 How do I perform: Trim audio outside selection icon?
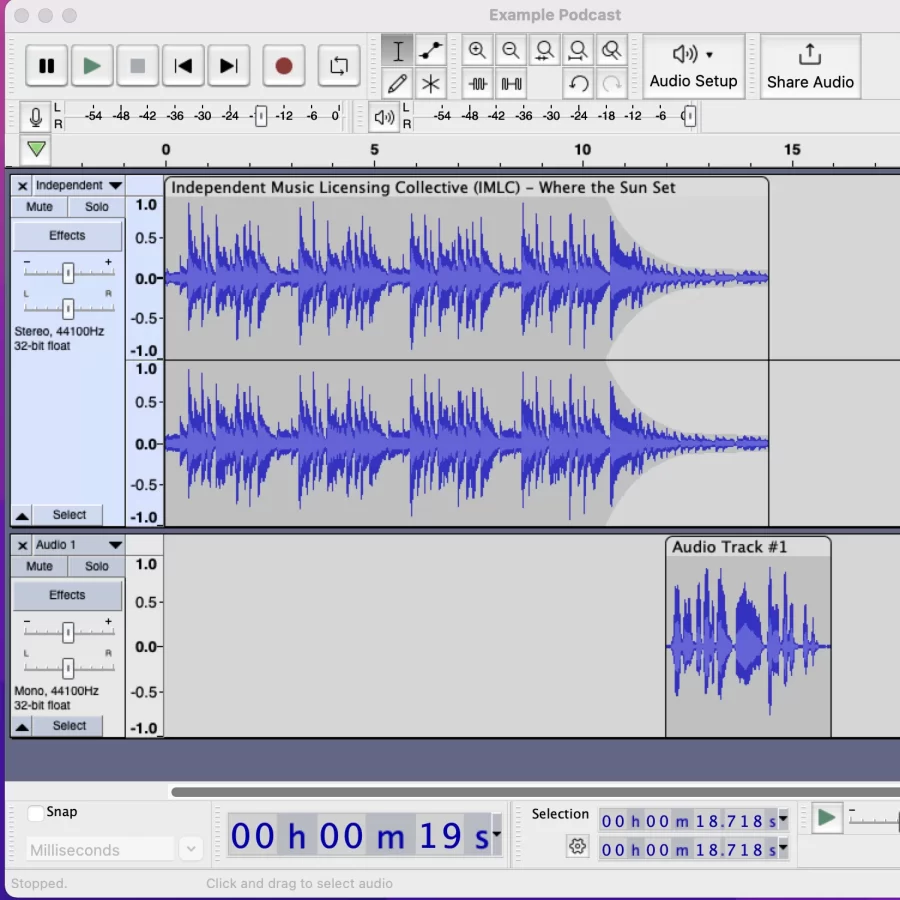[477, 84]
